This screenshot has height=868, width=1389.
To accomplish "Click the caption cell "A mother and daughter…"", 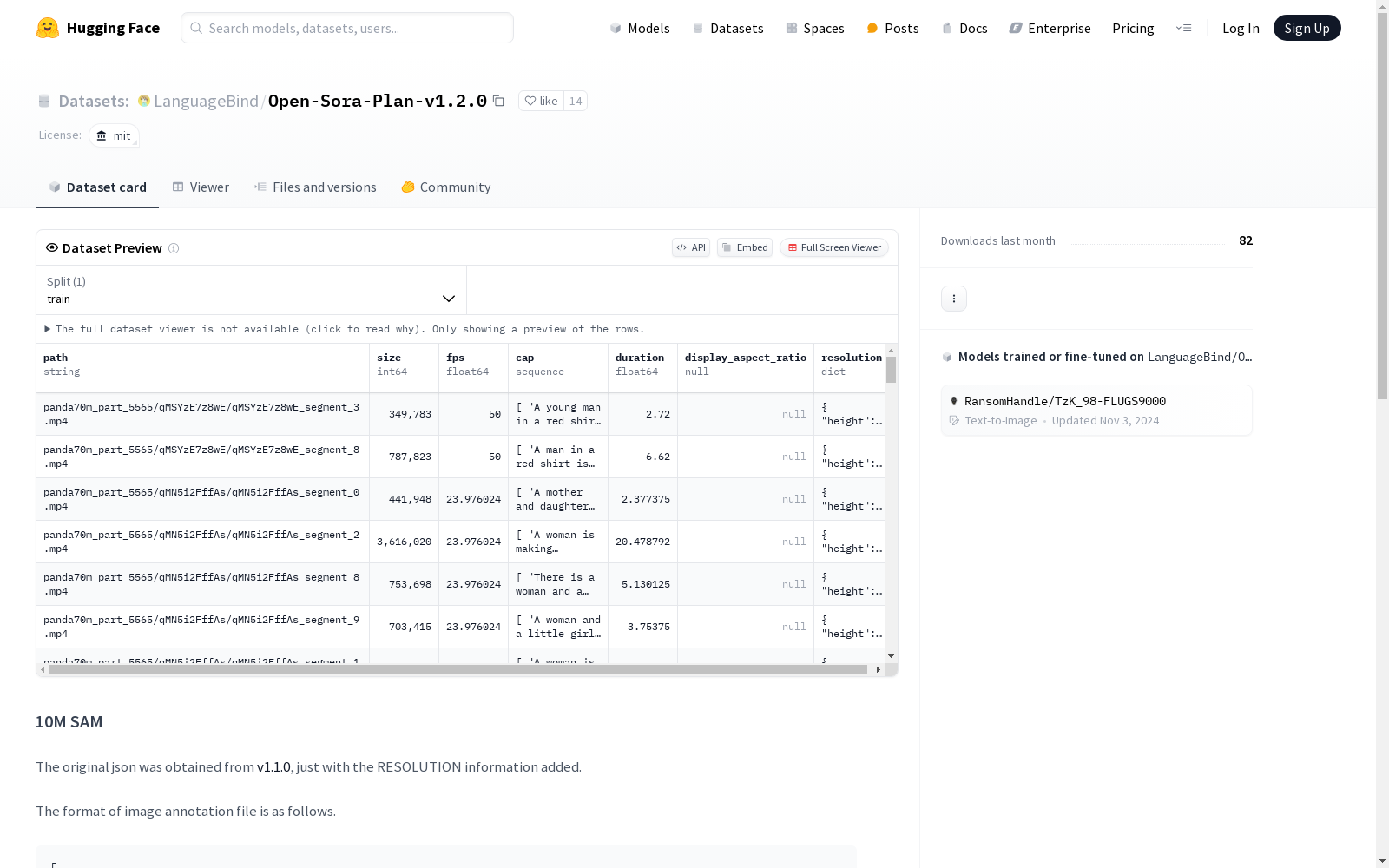I will point(558,499).
